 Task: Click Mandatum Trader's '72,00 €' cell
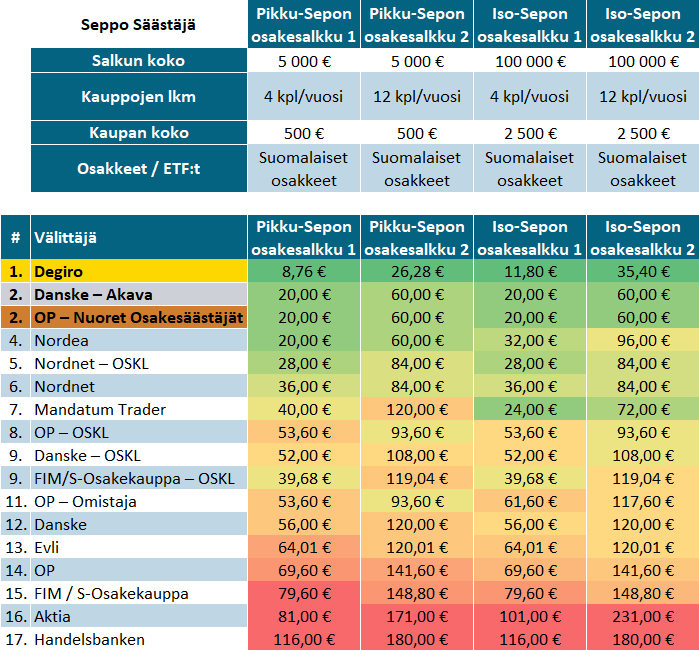click(x=643, y=409)
